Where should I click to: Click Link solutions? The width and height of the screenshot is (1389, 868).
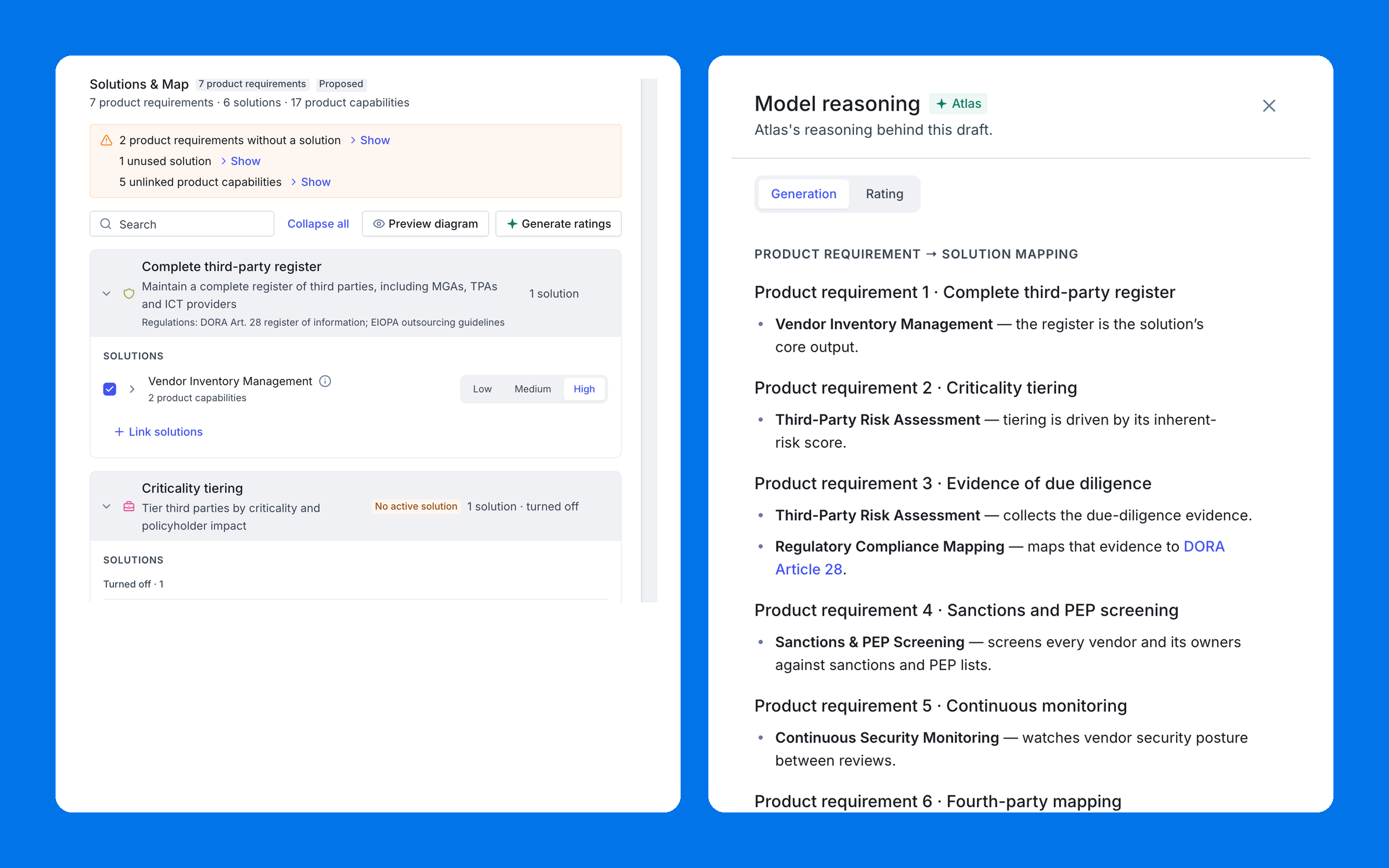(159, 432)
